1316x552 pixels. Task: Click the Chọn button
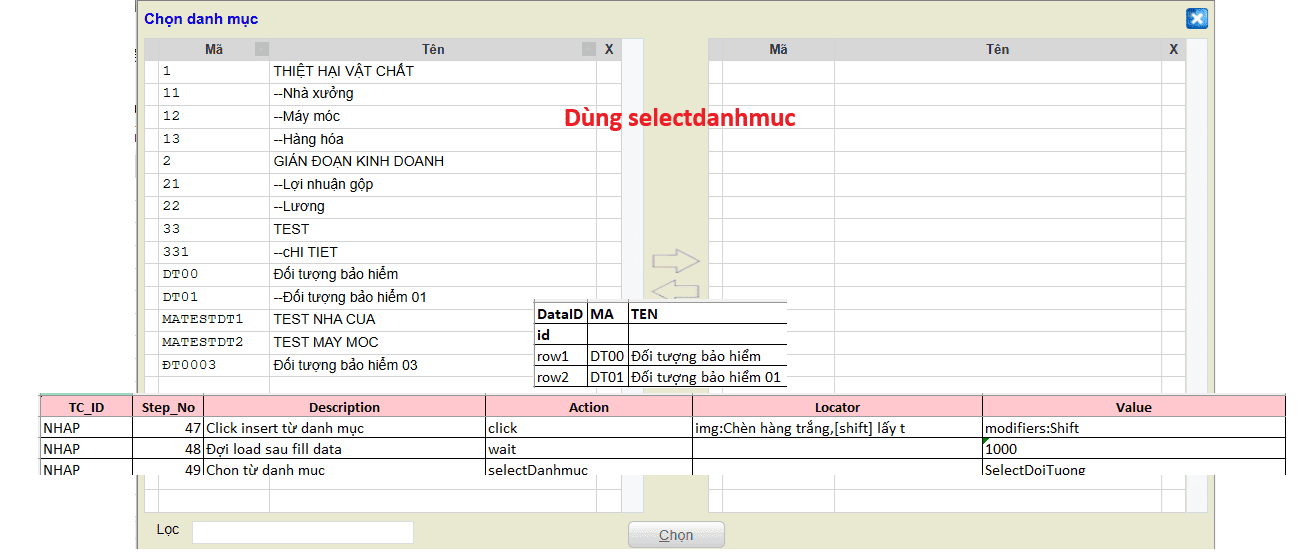pos(676,535)
